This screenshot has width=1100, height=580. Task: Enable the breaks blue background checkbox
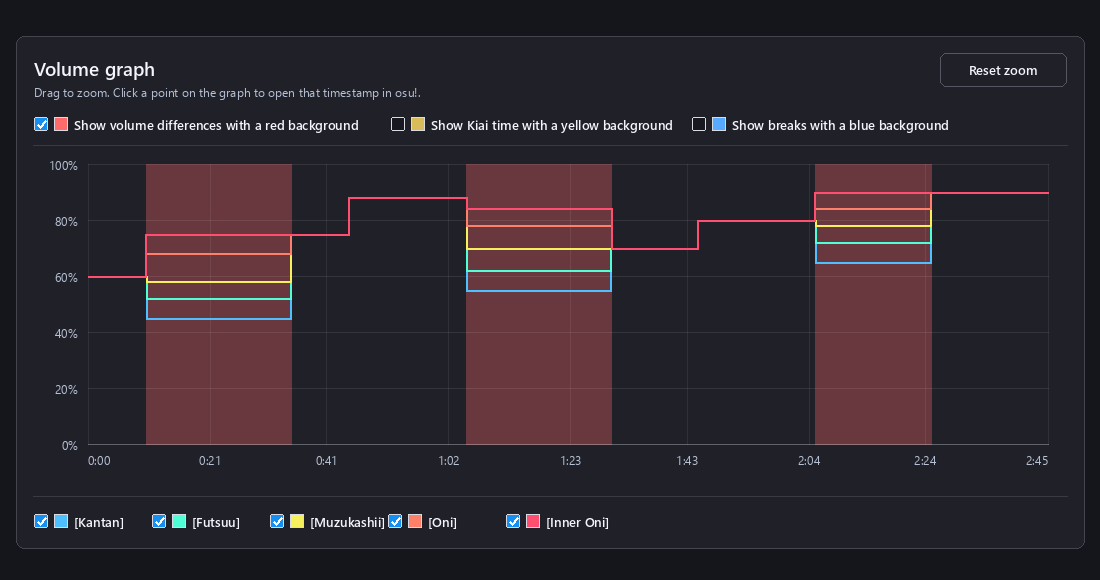tap(699, 124)
